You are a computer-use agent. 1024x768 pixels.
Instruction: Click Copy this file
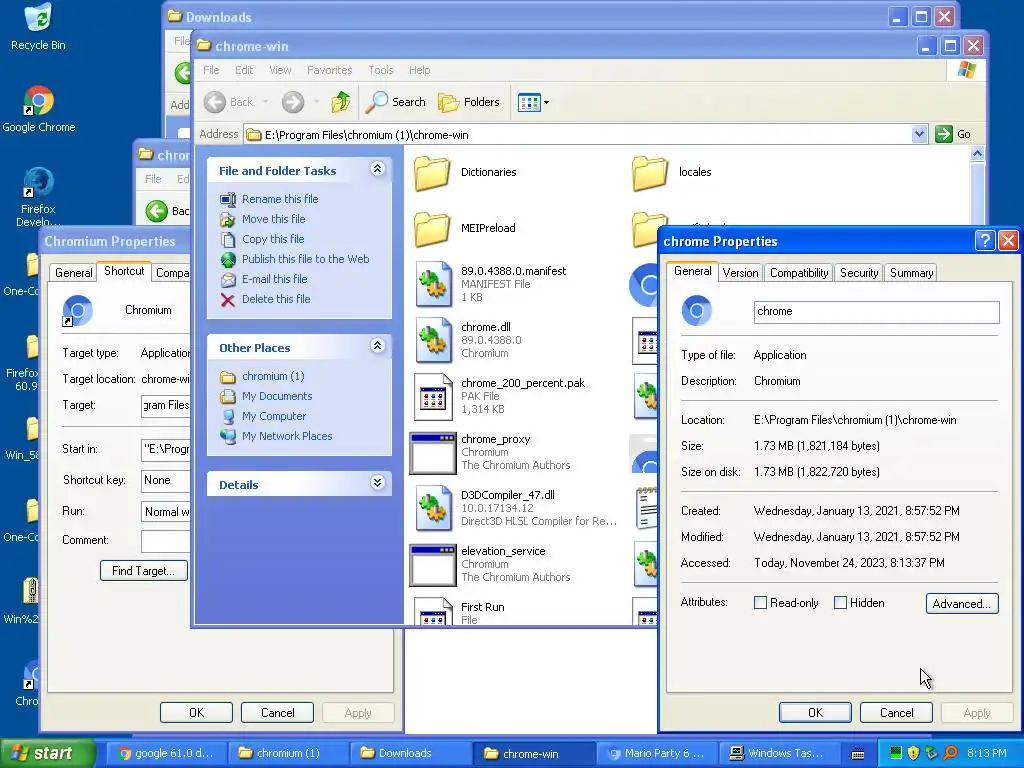pos(273,239)
